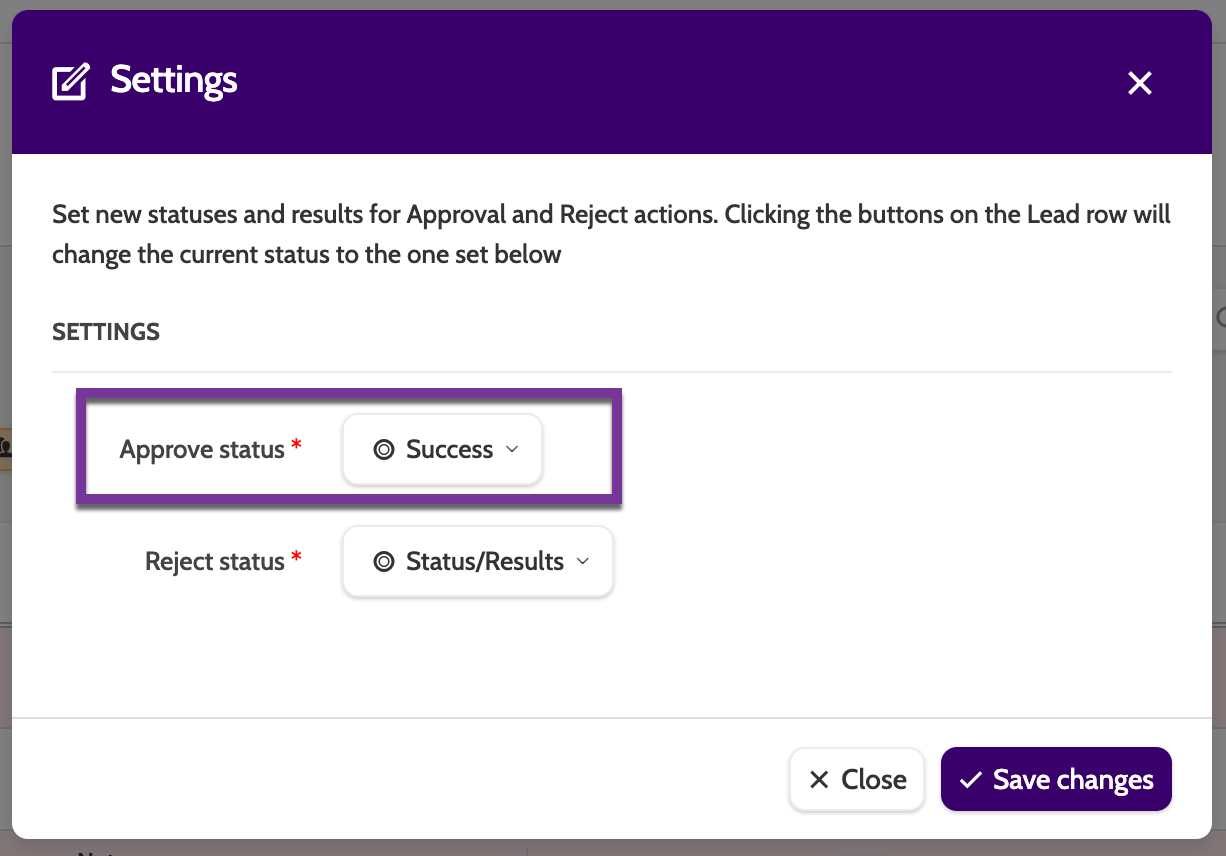Click the Settings title text in the header
The width and height of the screenshot is (1226, 856).
pyautogui.click(x=174, y=80)
